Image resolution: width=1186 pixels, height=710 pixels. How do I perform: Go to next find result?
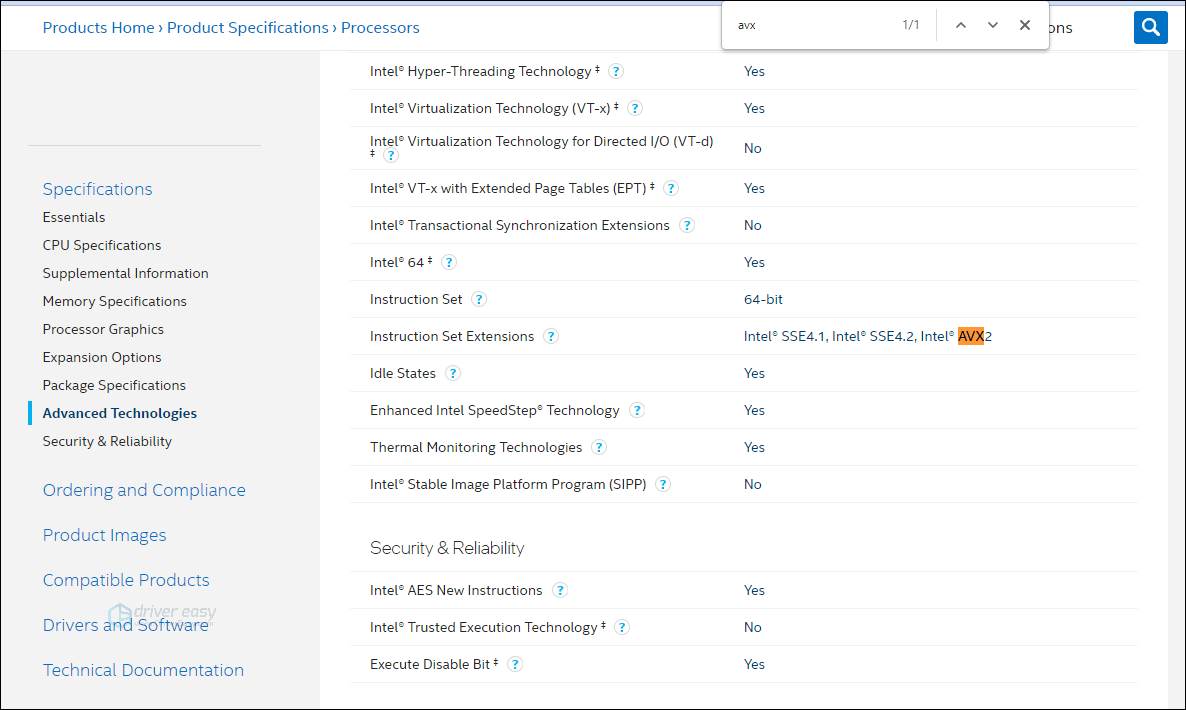click(x=992, y=25)
